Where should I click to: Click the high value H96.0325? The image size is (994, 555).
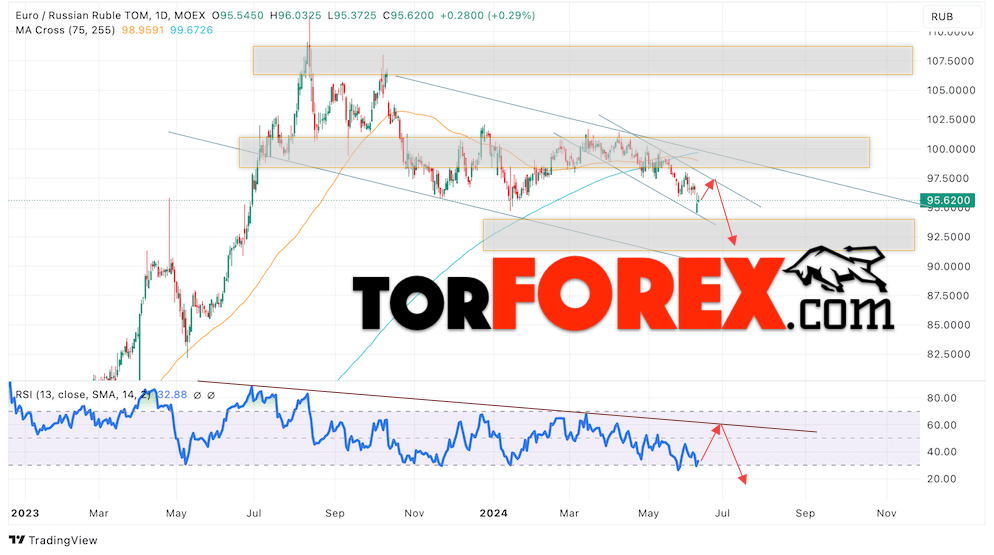click(295, 15)
